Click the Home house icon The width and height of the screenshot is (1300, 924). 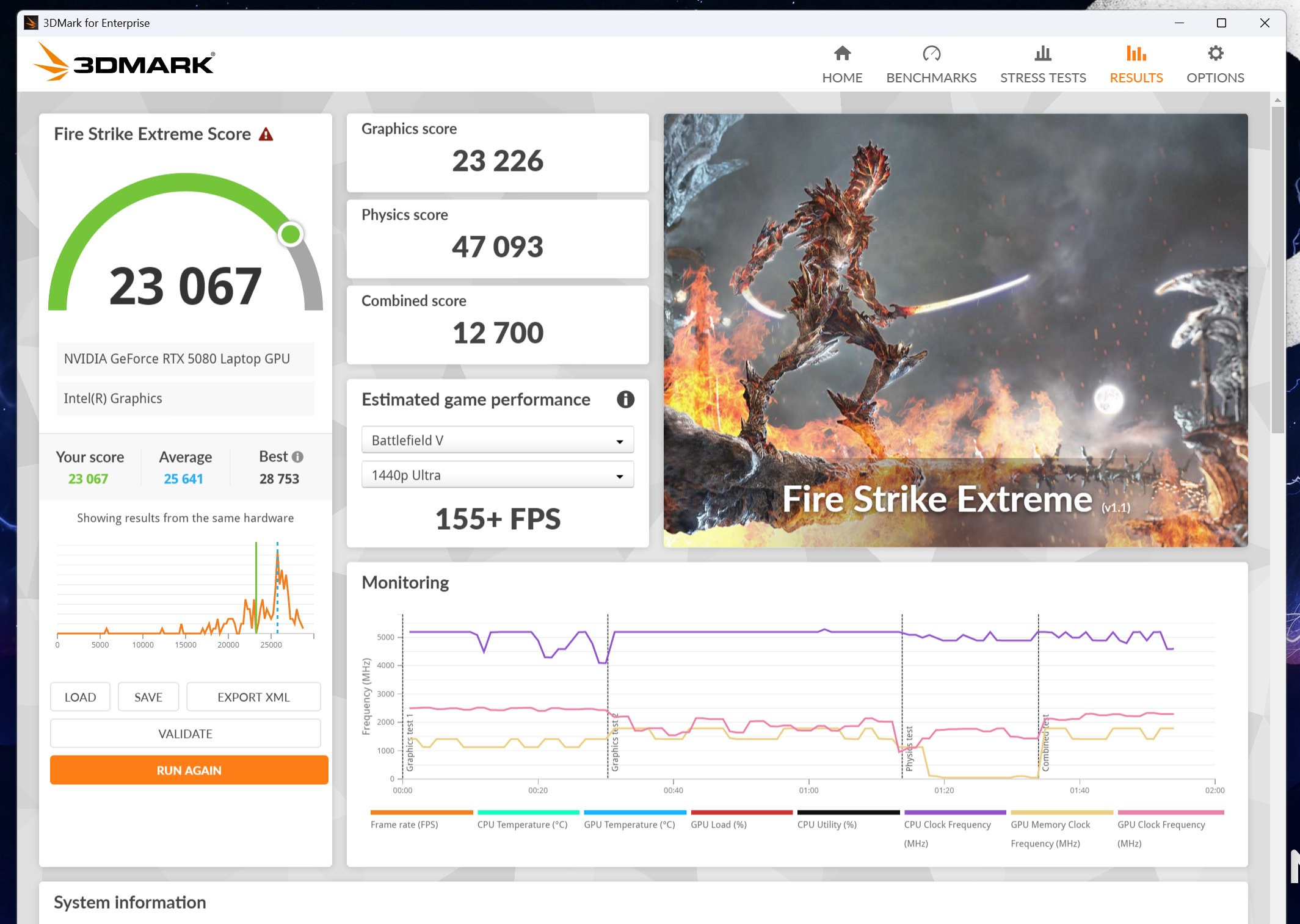tap(842, 54)
